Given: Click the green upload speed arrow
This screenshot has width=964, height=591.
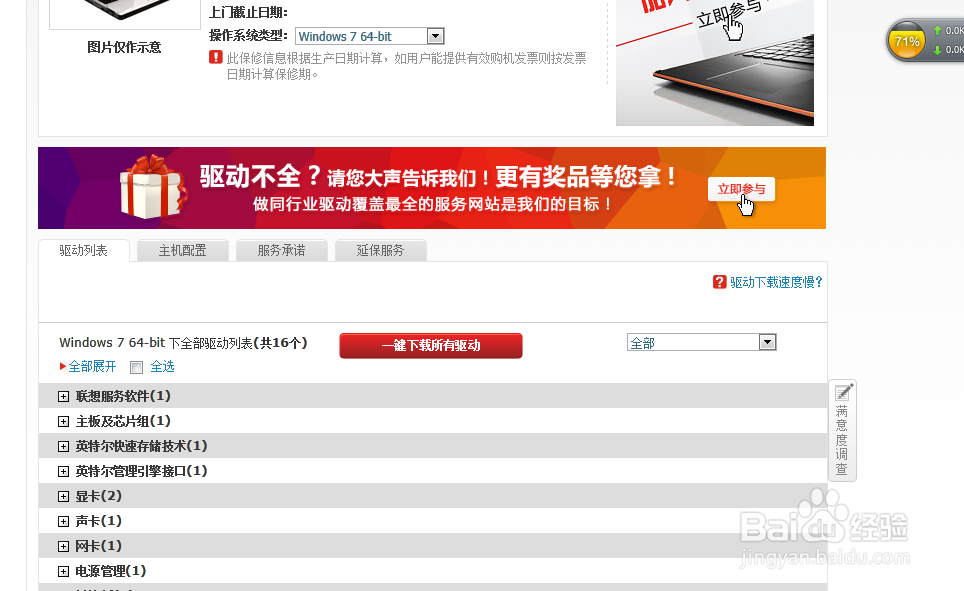Looking at the screenshot, I should [x=938, y=30].
